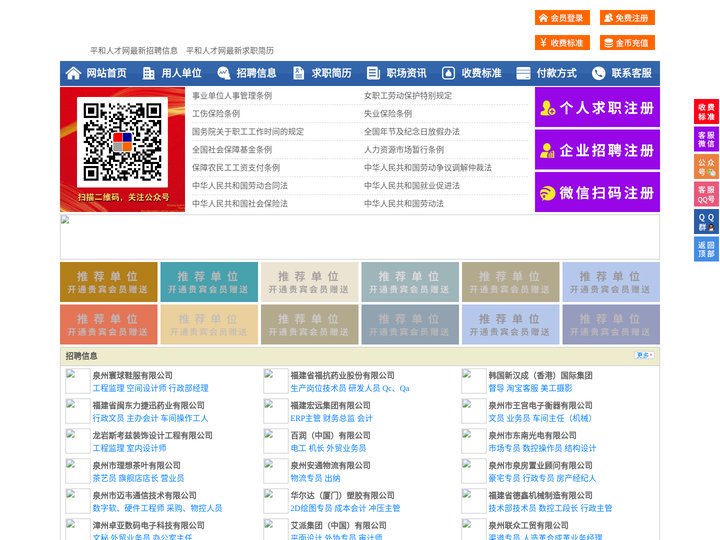The width and height of the screenshot is (720, 540).
Task: Click the building icon beside 用人单位
Action: tap(148, 73)
